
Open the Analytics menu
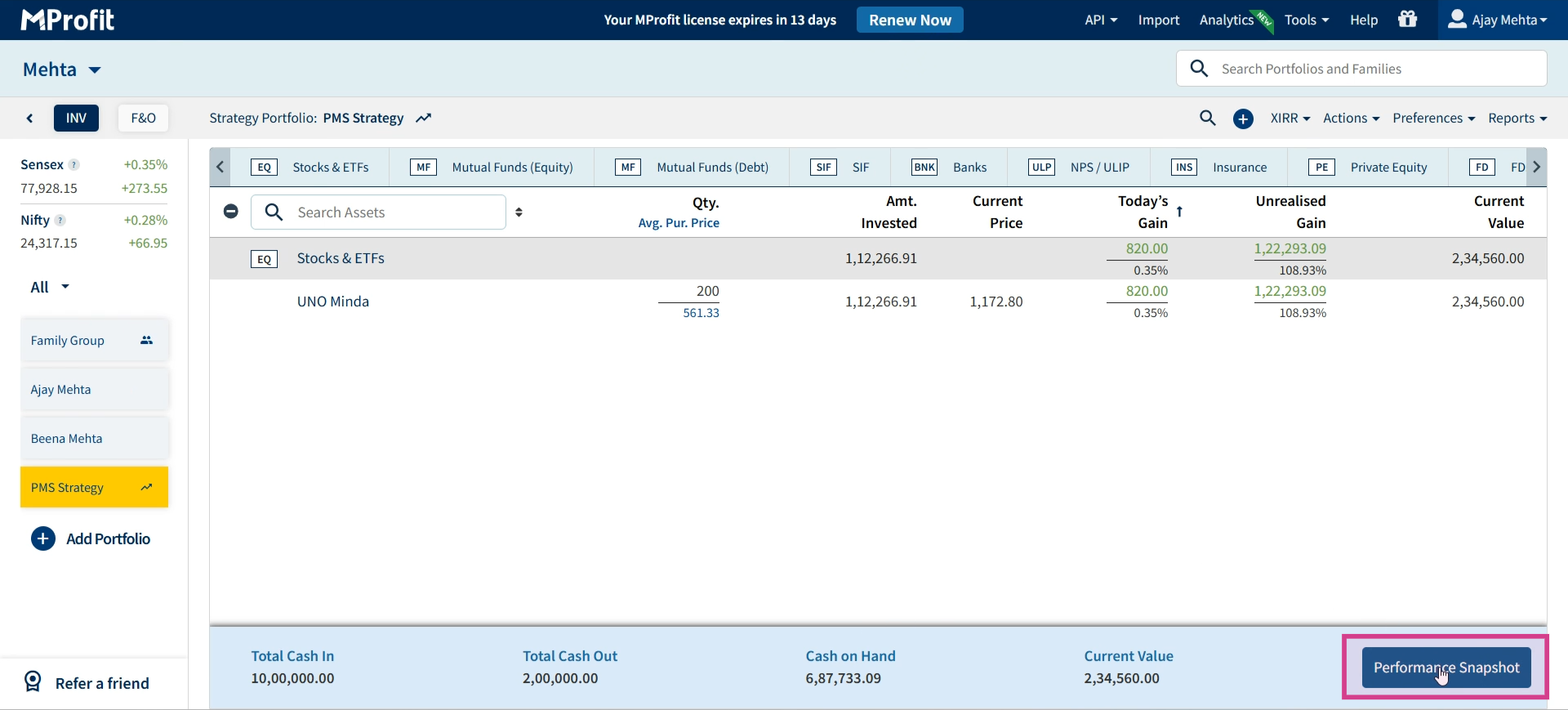pyautogui.click(x=1226, y=20)
